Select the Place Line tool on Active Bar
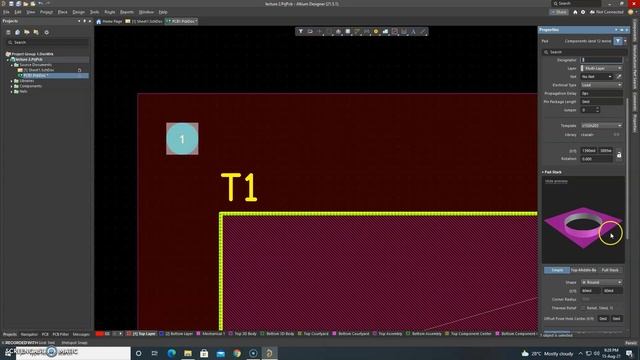This screenshot has height=360, width=640. coord(422,31)
